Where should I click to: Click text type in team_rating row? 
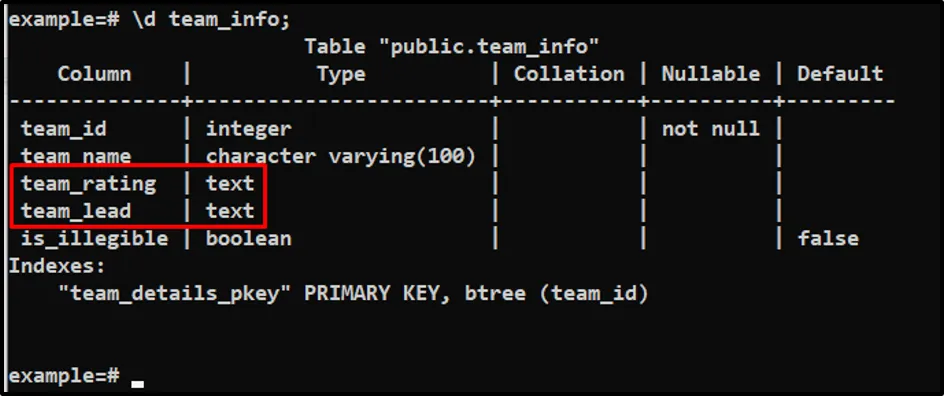pyautogui.click(x=230, y=184)
